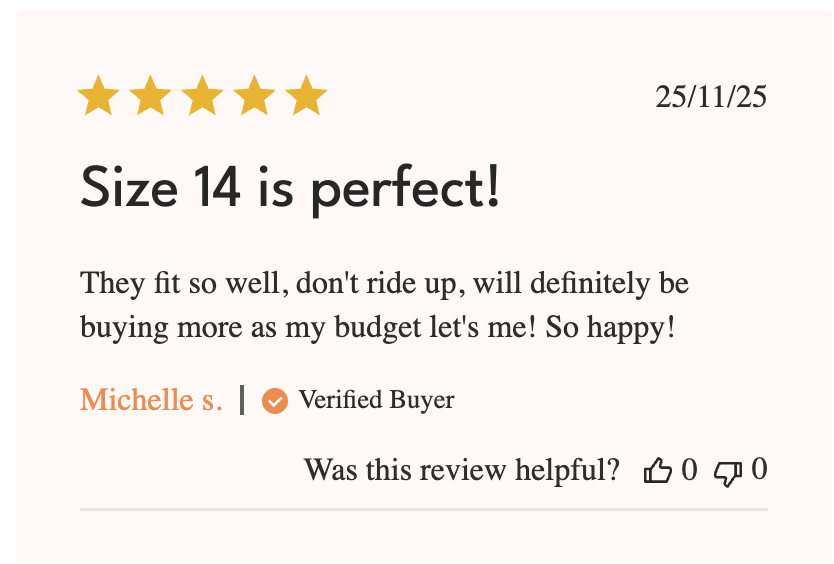Open reviewer Michelle s. name link
The width and height of the screenshot is (834, 564).
(x=151, y=400)
